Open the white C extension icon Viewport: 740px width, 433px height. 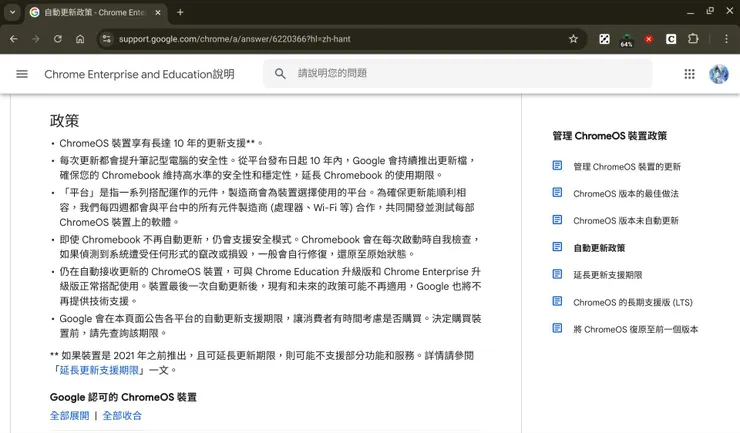[x=671, y=39]
